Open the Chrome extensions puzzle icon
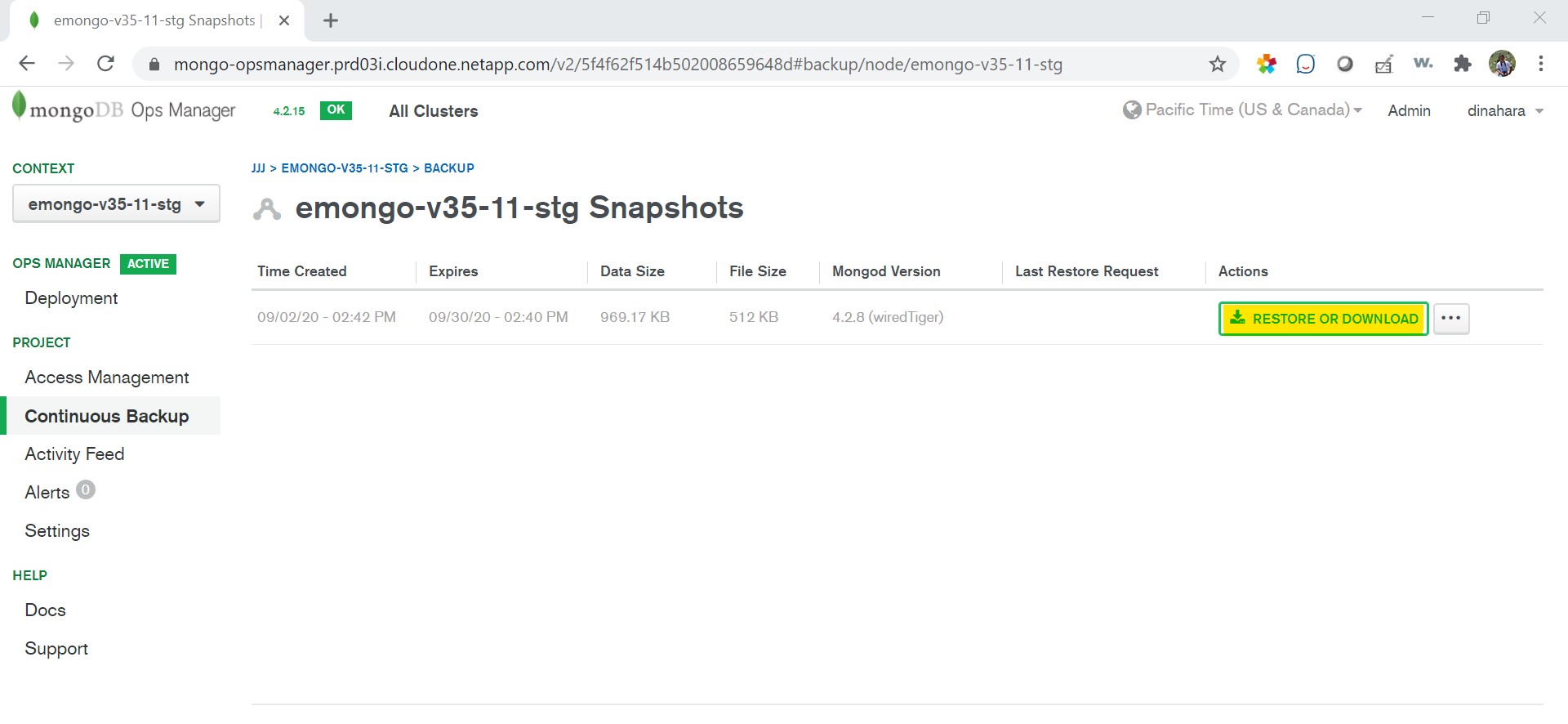 click(x=1463, y=64)
